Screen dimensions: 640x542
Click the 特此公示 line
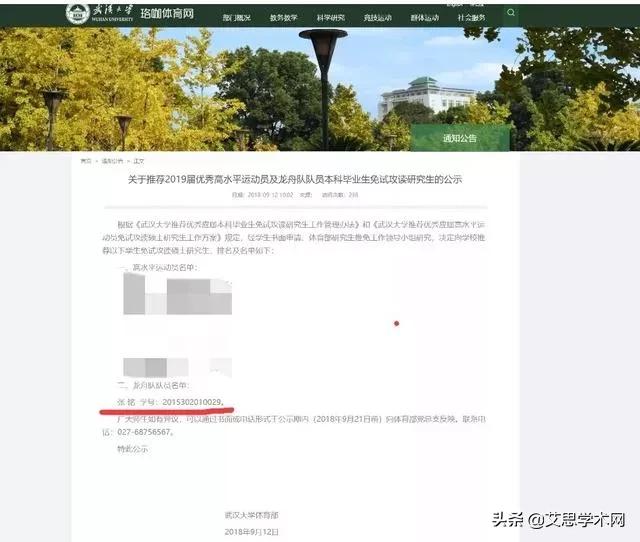tap(132, 449)
